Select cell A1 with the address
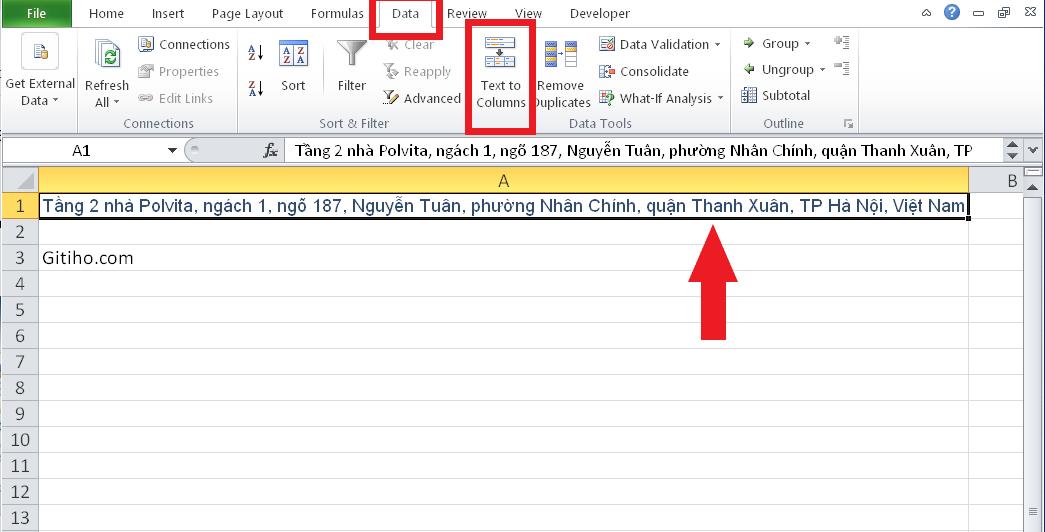 point(503,206)
